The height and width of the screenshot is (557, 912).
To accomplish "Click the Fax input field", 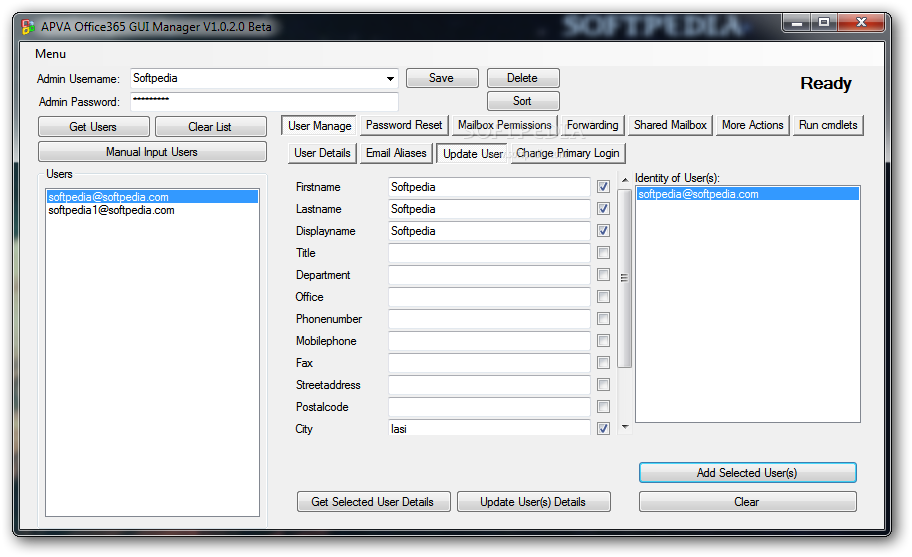I will click(489, 363).
